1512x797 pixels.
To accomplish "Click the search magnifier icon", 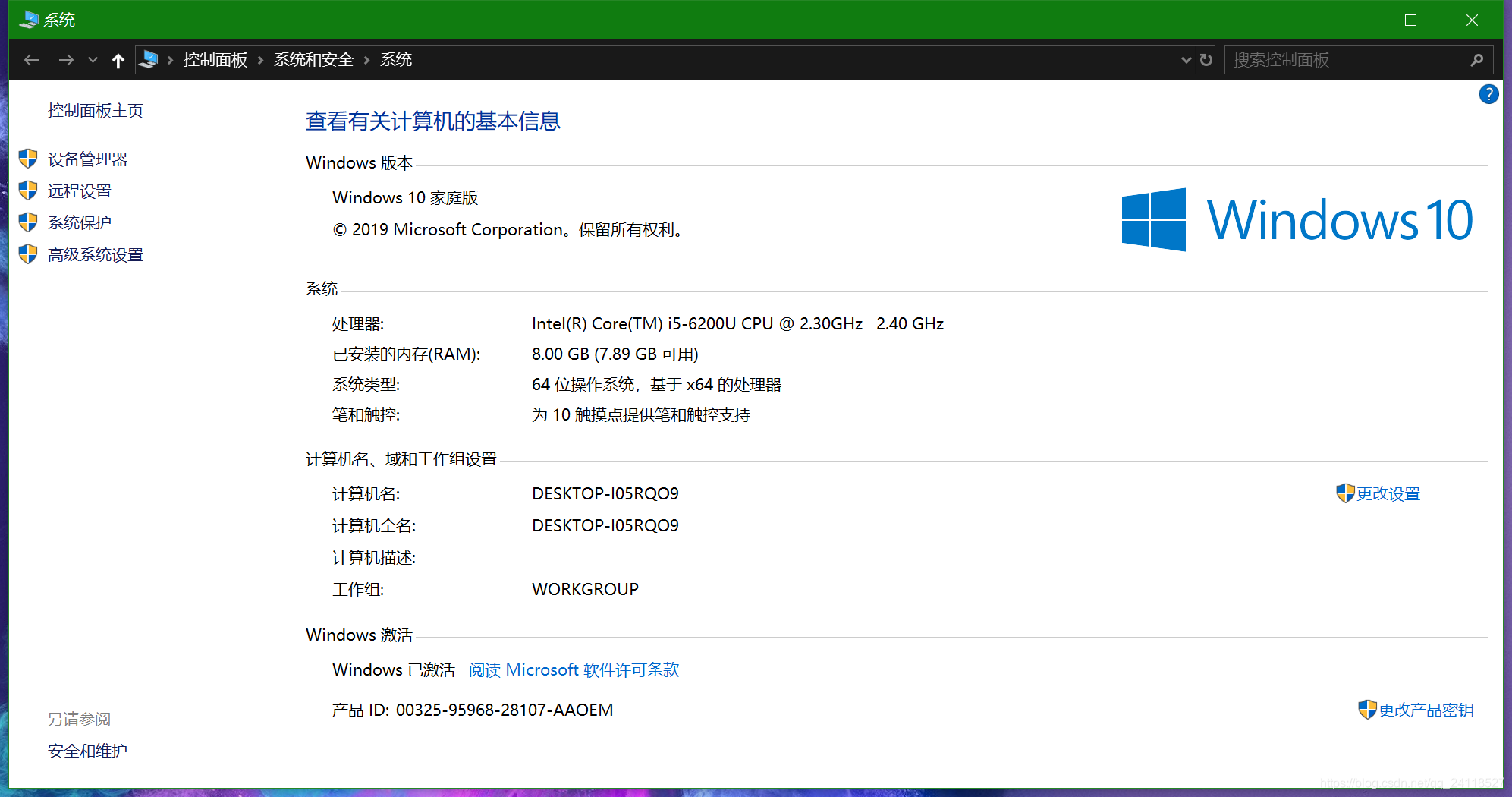I will coord(1476,60).
